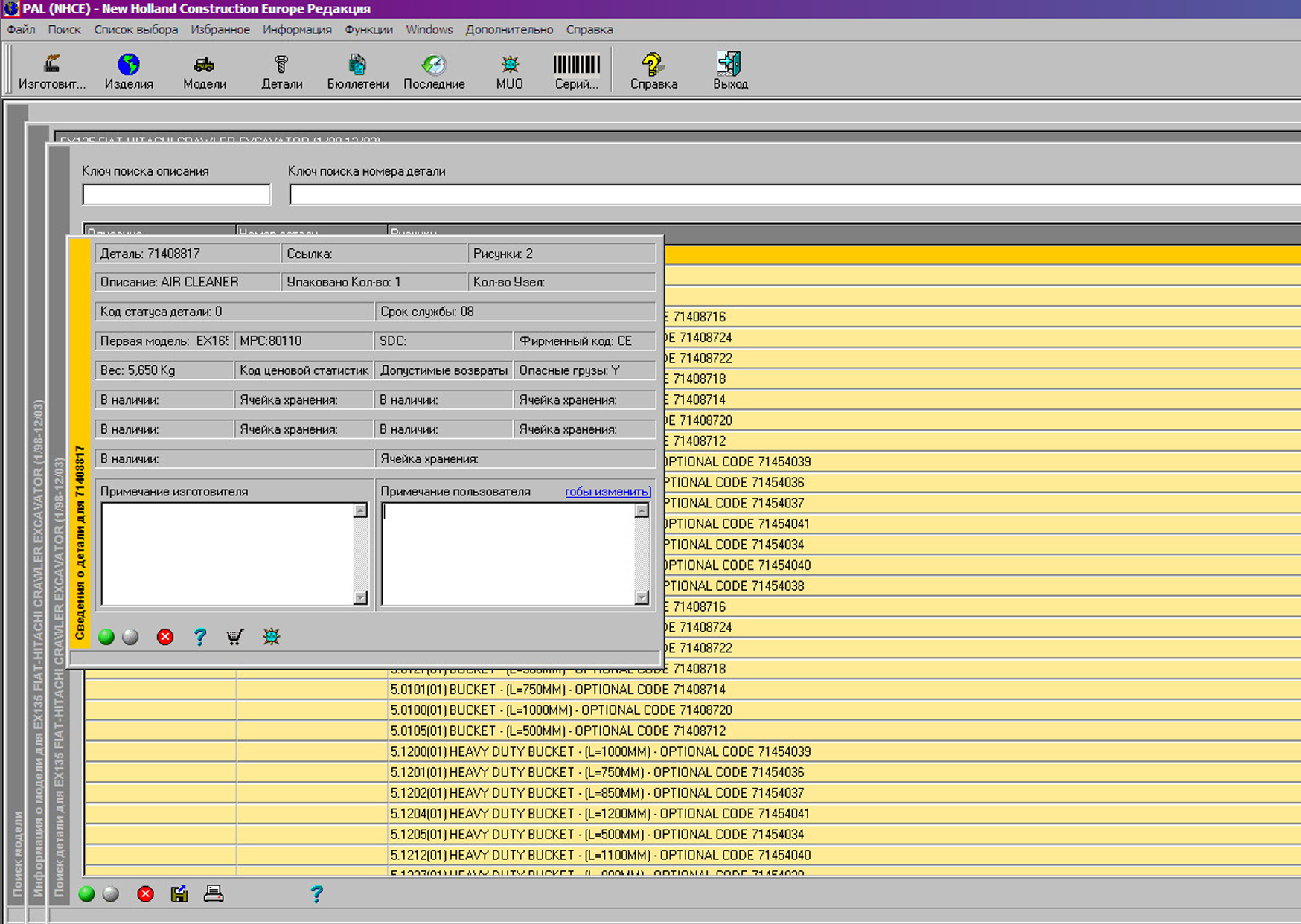Click the link to change user note
The width and height of the screenshot is (1301, 924).
pyautogui.click(x=607, y=492)
